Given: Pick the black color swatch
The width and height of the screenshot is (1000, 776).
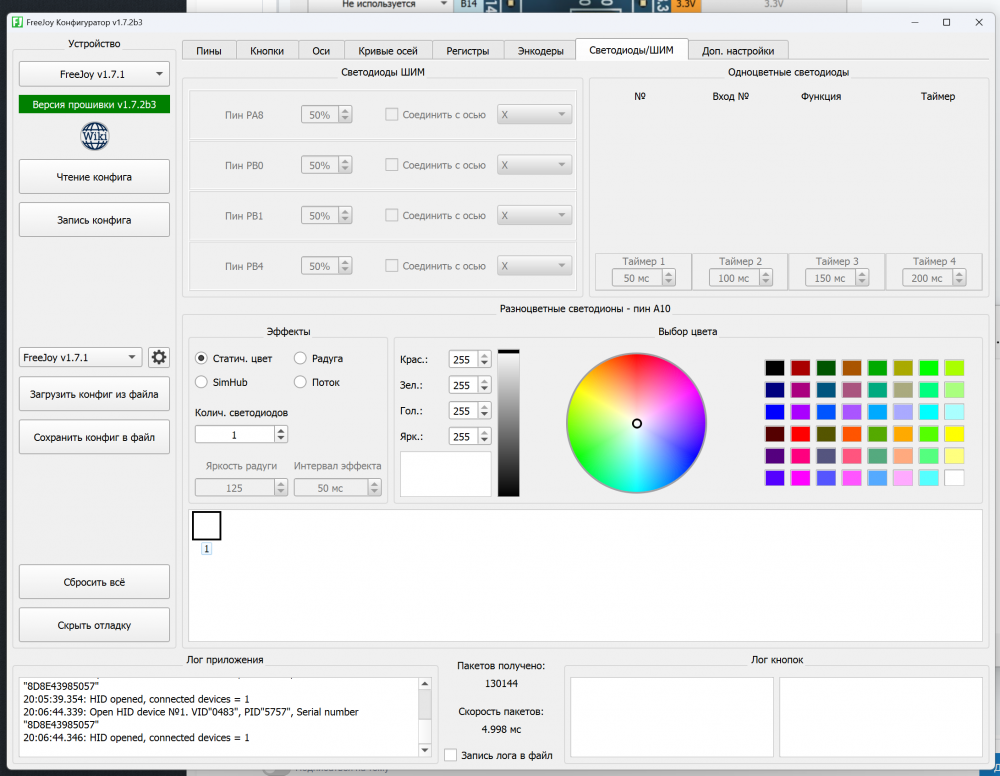Looking at the screenshot, I should point(774,368).
